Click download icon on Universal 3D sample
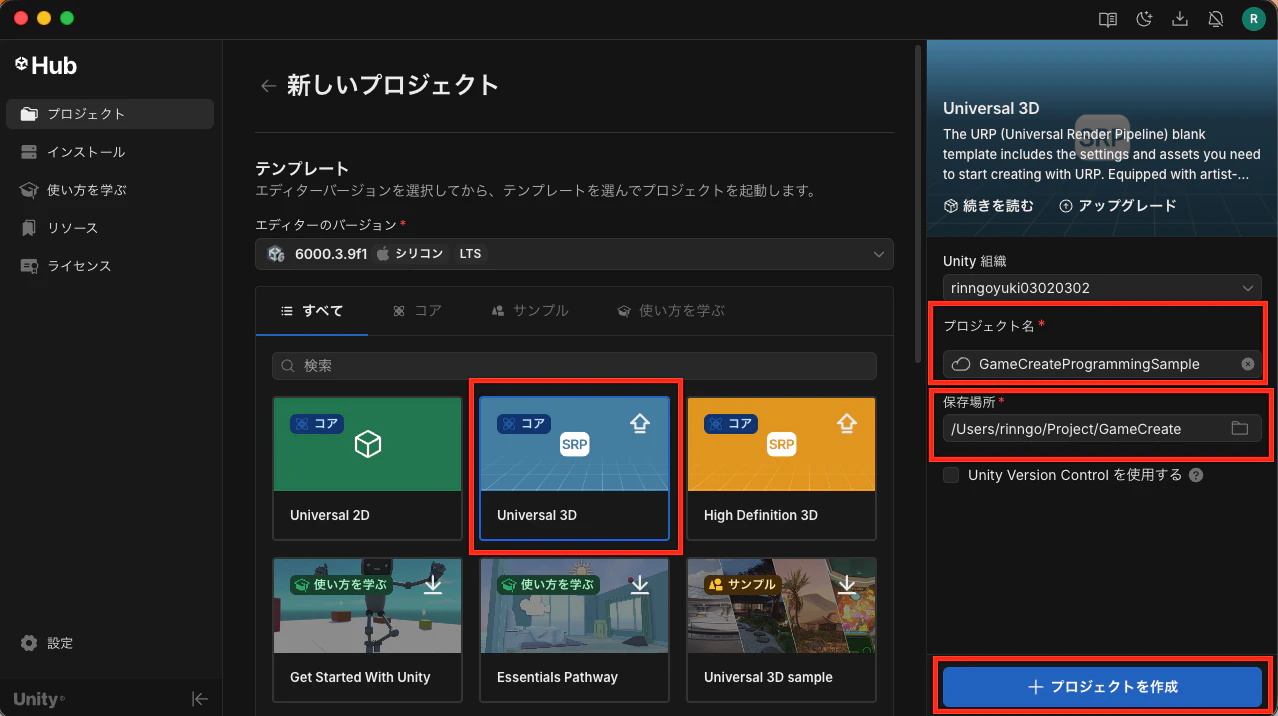This screenshot has width=1278, height=716. click(847, 583)
